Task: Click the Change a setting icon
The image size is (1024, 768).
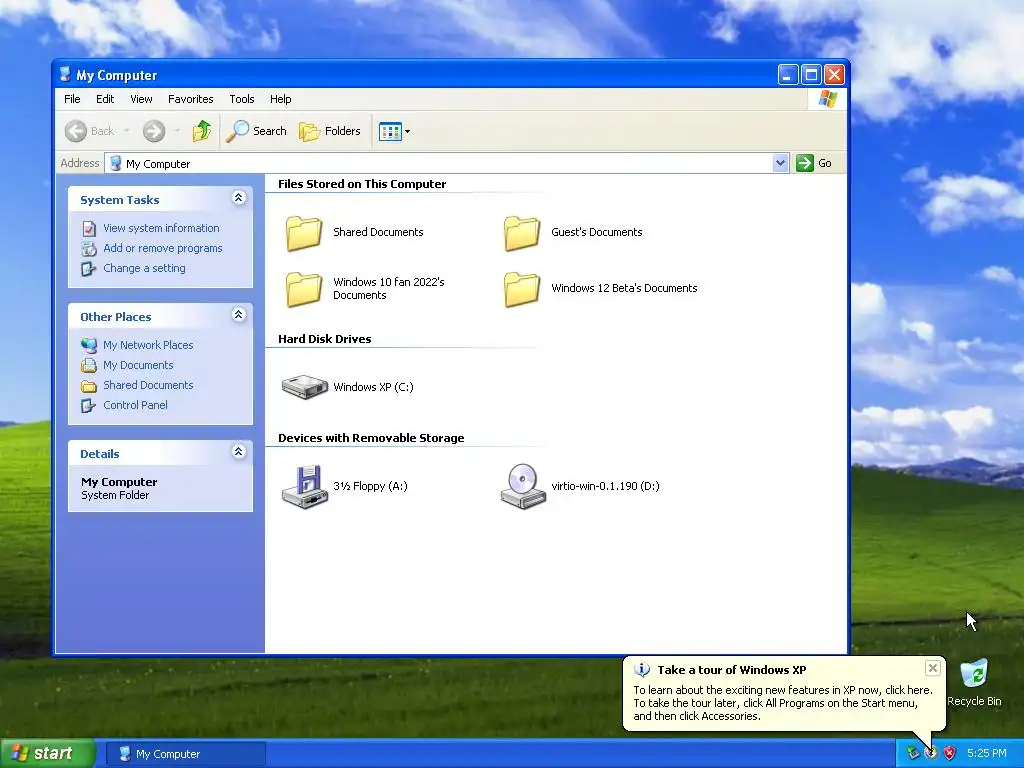Action: (89, 269)
